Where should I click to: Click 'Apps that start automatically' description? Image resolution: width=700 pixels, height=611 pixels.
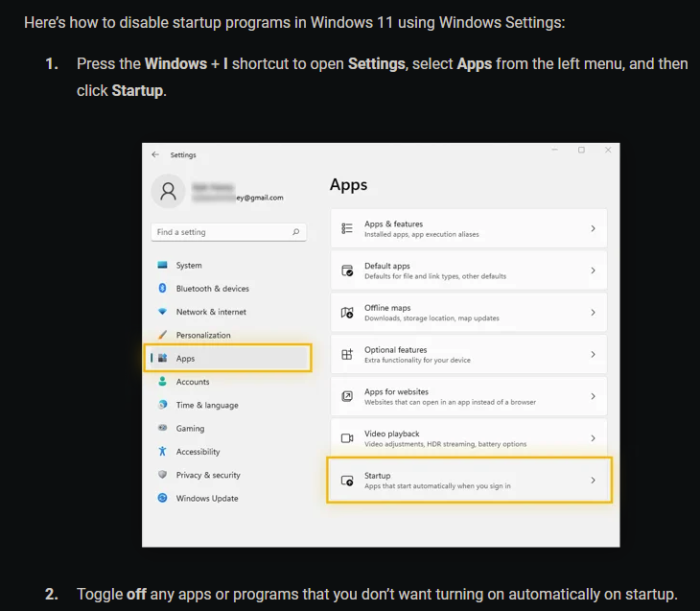coord(437,486)
